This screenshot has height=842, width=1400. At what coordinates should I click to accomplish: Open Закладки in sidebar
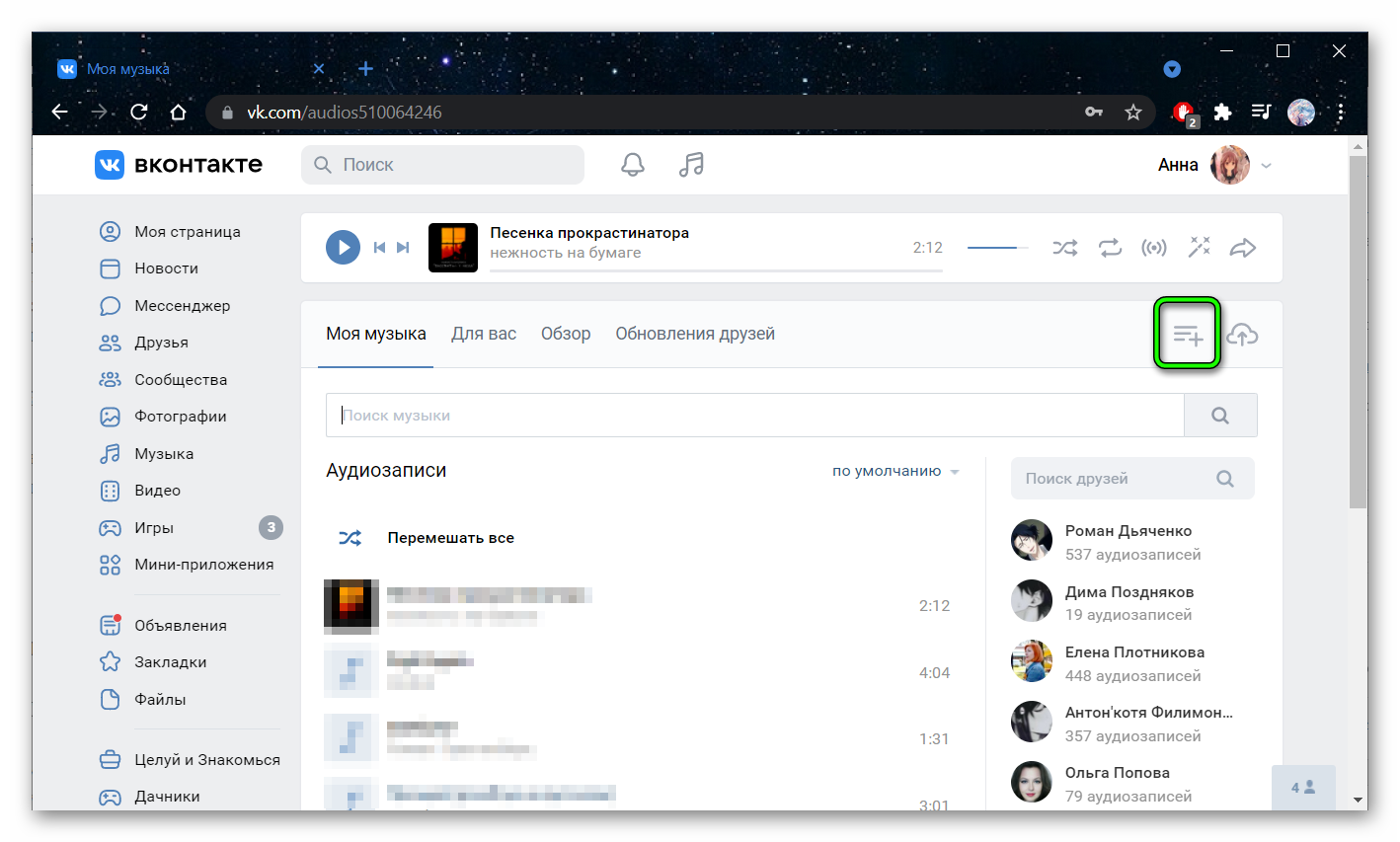click(x=153, y=662)
